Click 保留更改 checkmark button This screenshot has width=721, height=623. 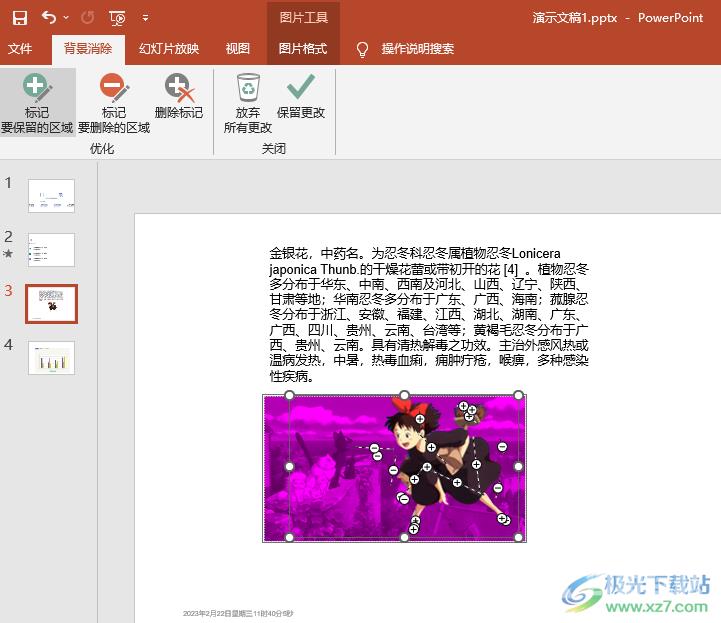coord(301,97)
